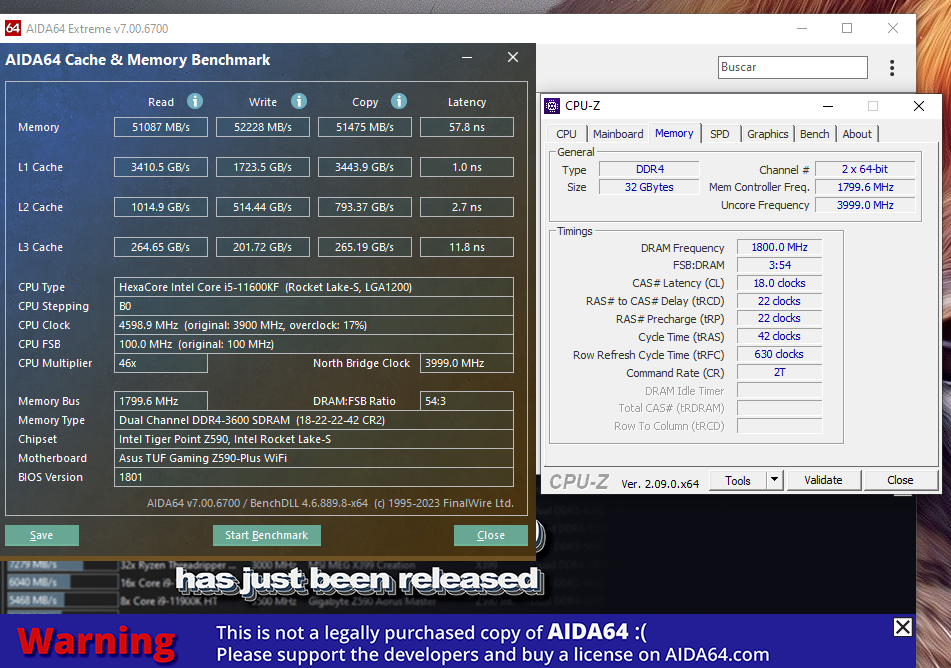The image size is (951, 668).
Task: Click the Memory Write value 52228 MB/s
Action: coord(263,127)
